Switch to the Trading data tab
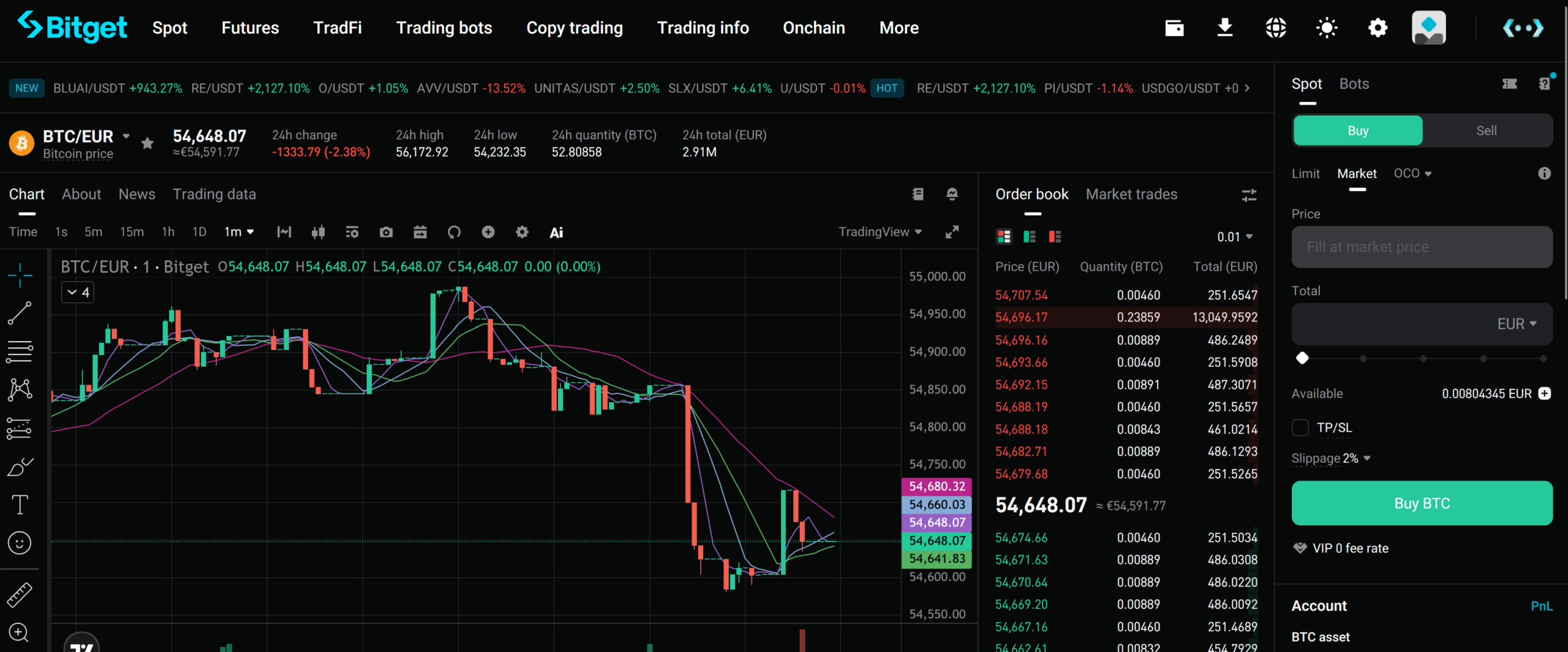The height and width of the screenshot is (652, 1568). point(214,195)
